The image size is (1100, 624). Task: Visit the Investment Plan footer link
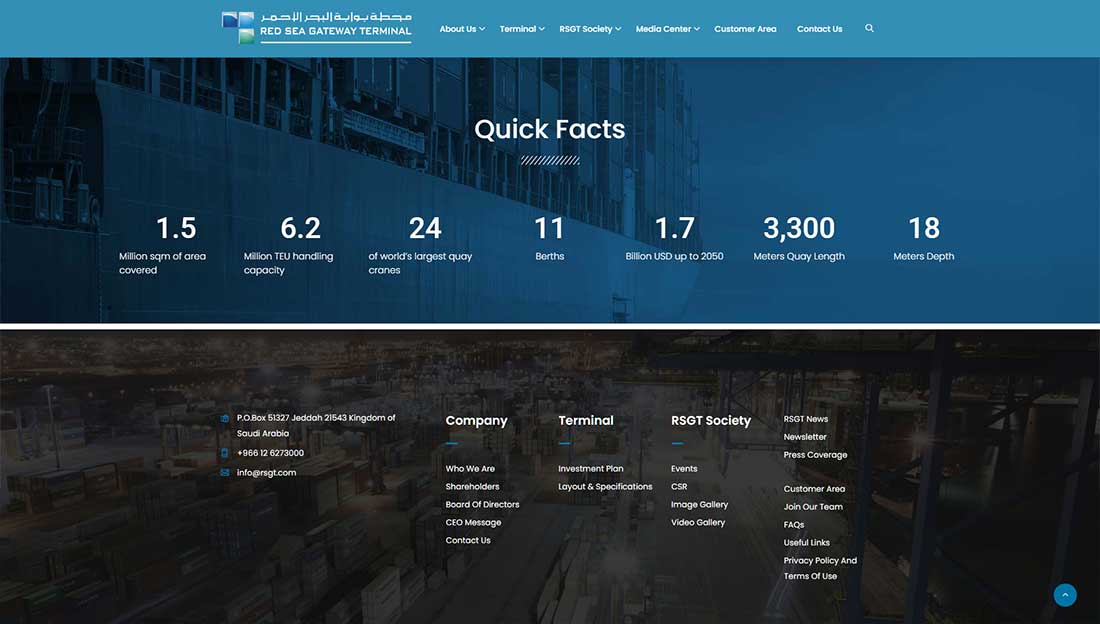coord(590,469)
